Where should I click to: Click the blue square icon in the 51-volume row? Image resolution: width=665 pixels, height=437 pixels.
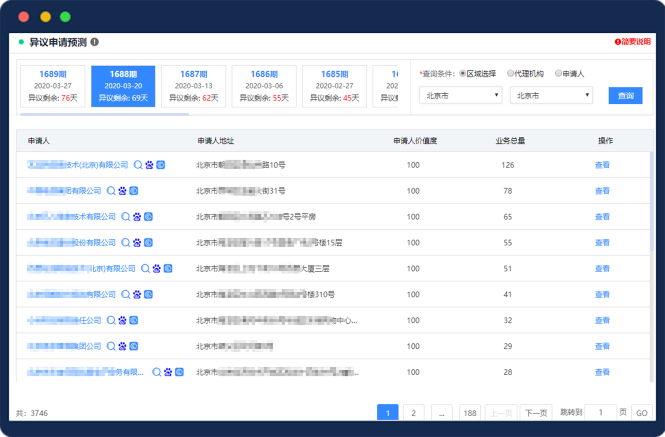pyautogui.click(x=168, y=268)
